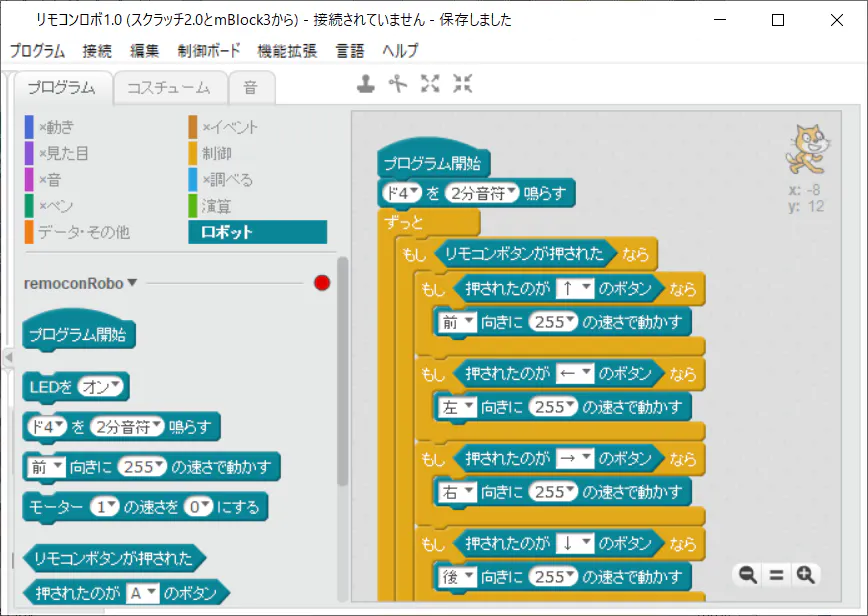This screenshot has width=868, height=616.
Task: Click the cat sprite thumbnail
Action: pyautogui.click(x=807, y=151)
